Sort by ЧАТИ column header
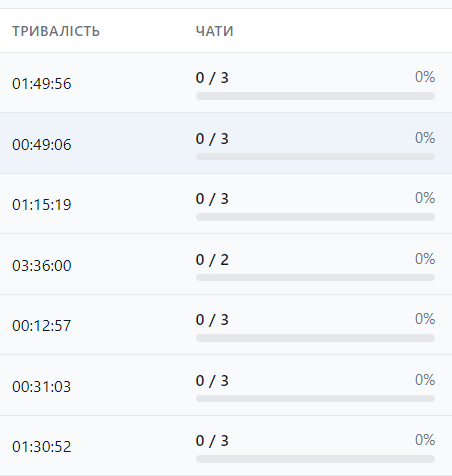 click(214, 31)
